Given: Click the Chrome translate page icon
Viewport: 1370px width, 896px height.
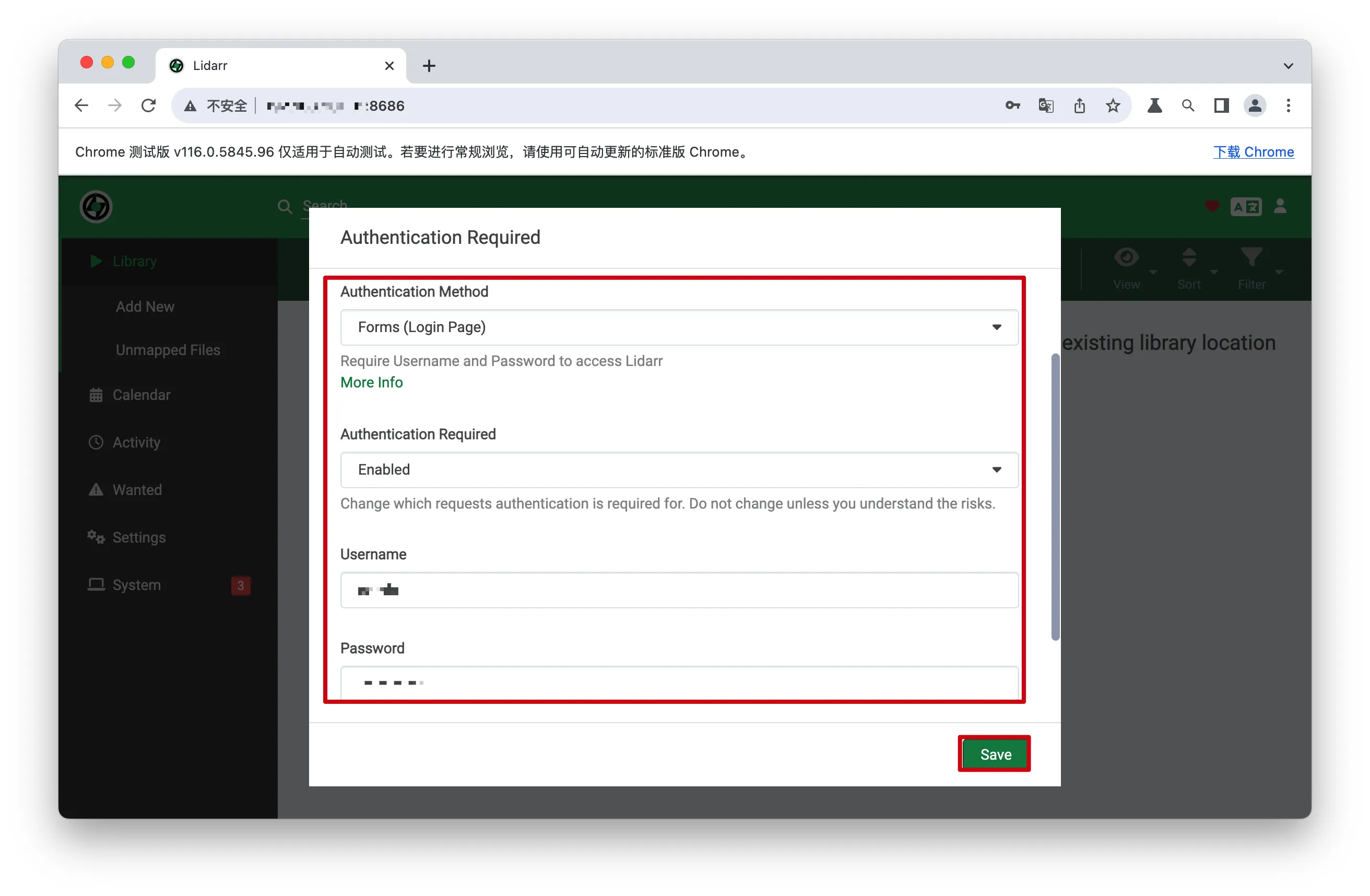Looking at the screenshot, I should (1045, 106).
